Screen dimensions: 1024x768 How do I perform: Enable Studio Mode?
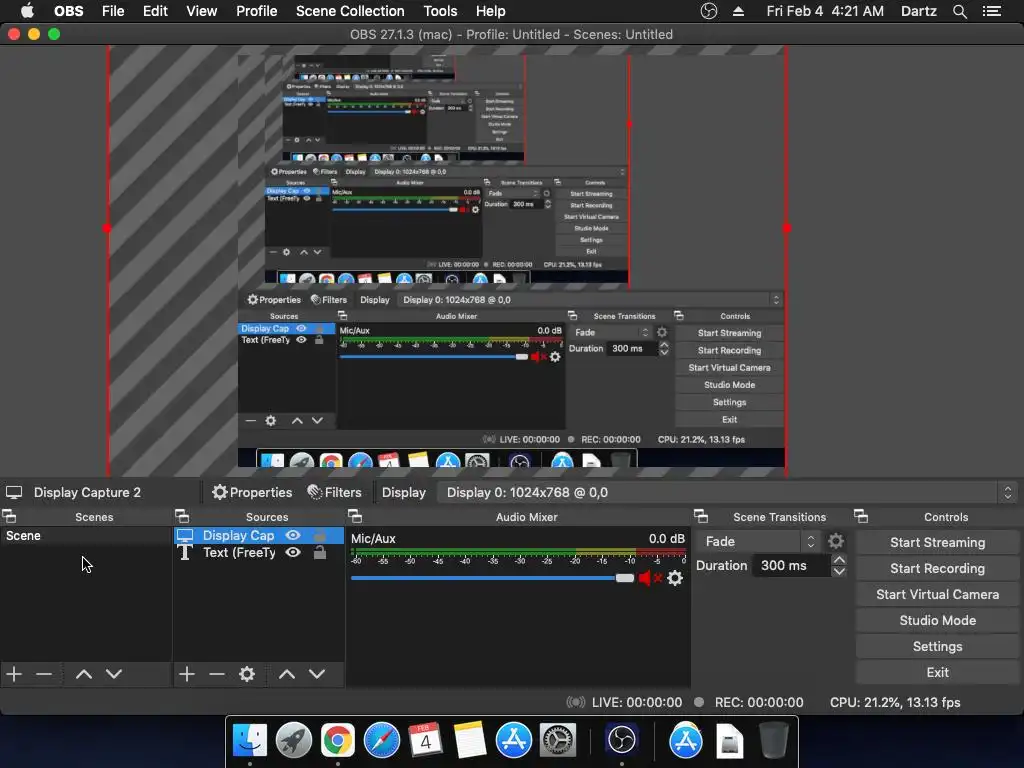coord(937,621)
